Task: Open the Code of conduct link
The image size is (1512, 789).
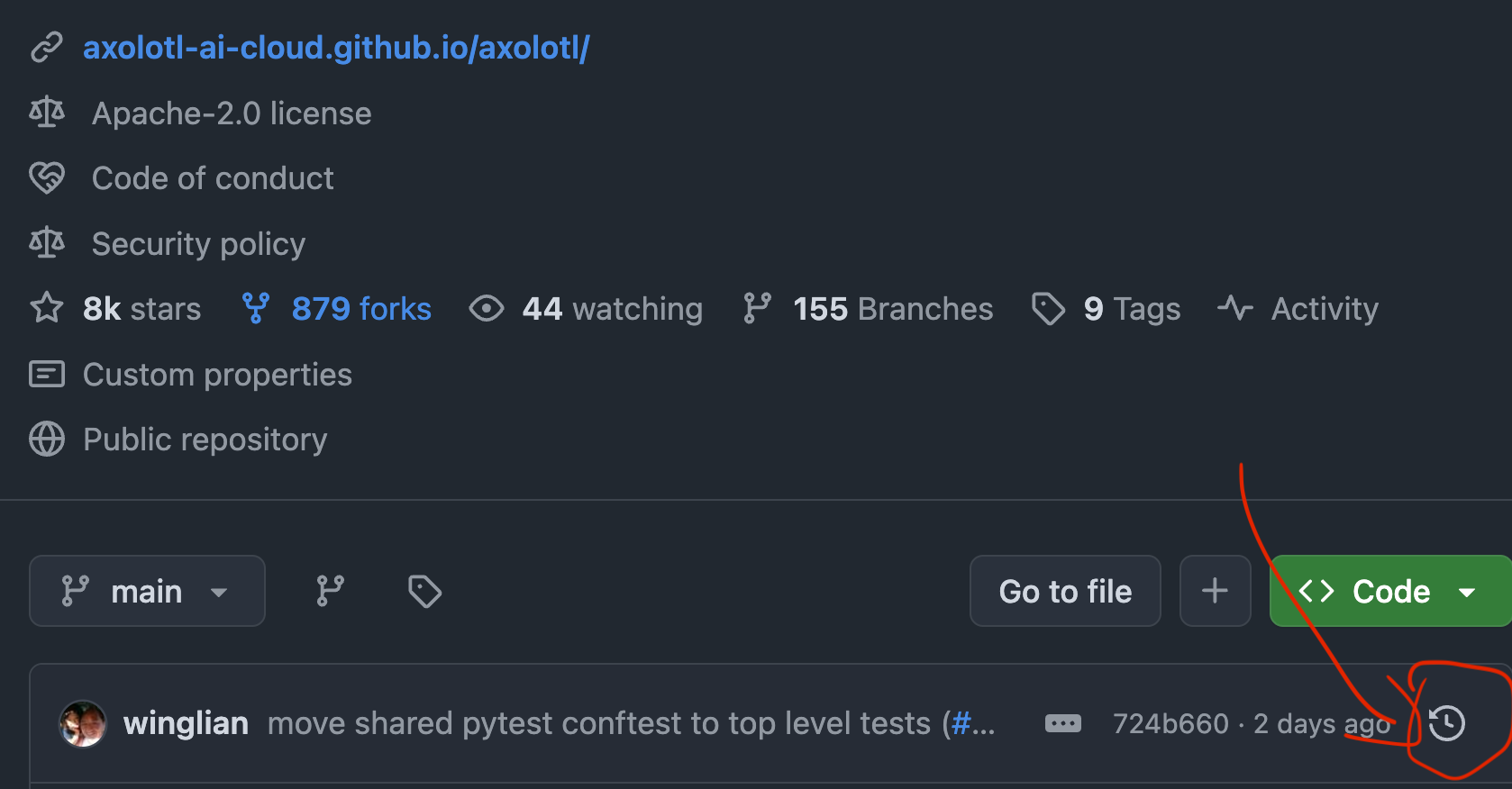Action: click(213, 178)
